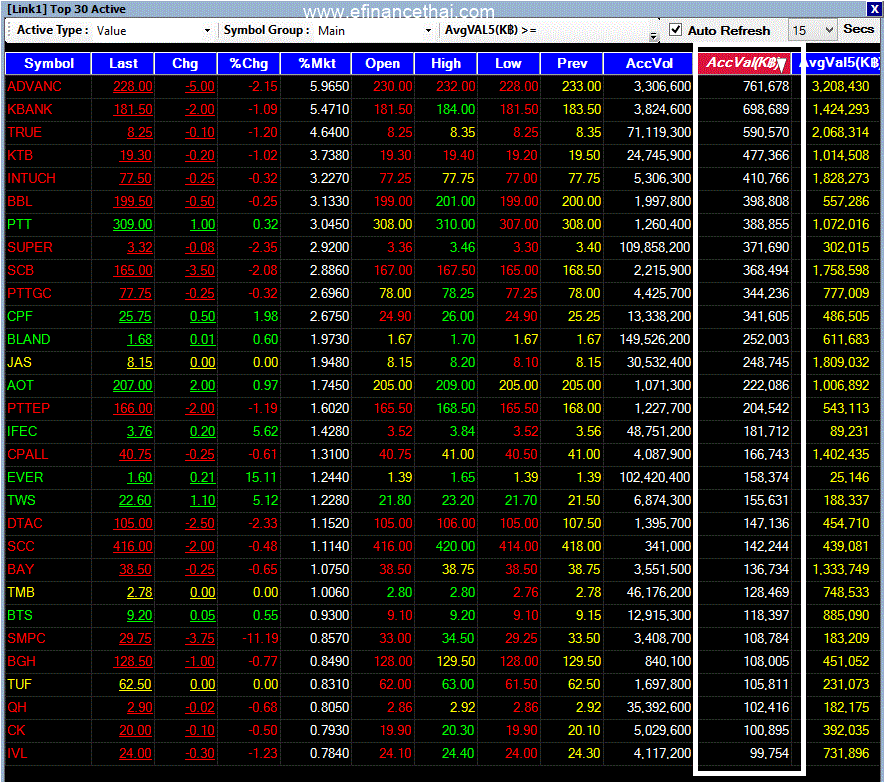Select the PTT symbol row

point(19,225)
